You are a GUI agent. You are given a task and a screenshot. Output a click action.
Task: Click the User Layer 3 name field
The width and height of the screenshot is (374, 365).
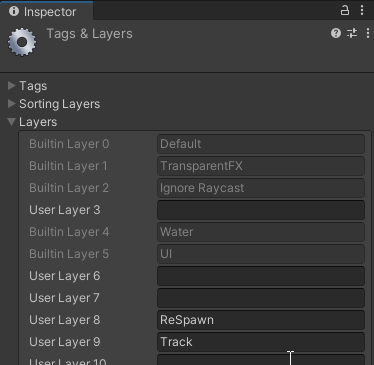coord(261,210)
